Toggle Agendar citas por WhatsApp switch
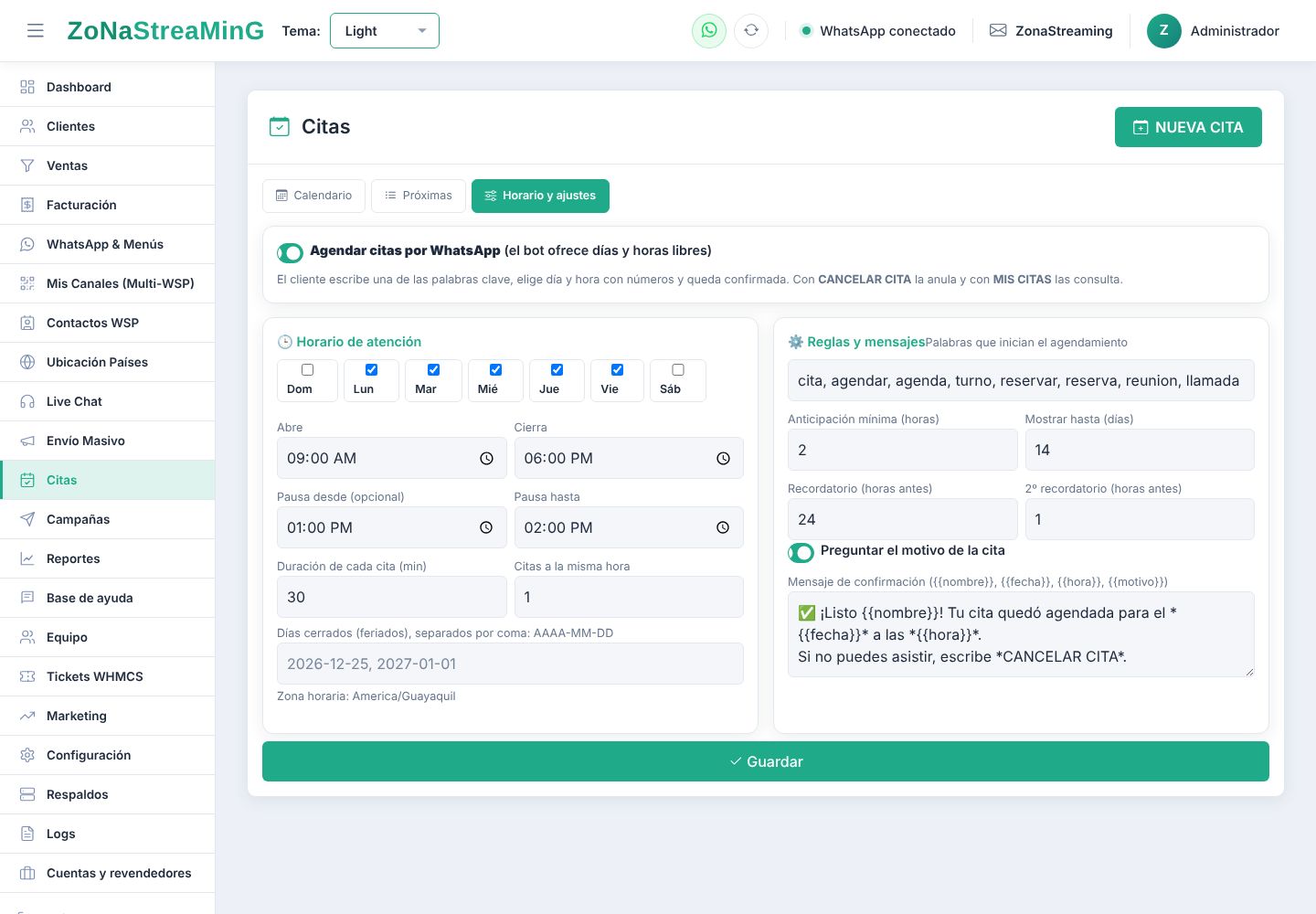The height and width of the screenshot is (914, 1316). click(290, 252)
